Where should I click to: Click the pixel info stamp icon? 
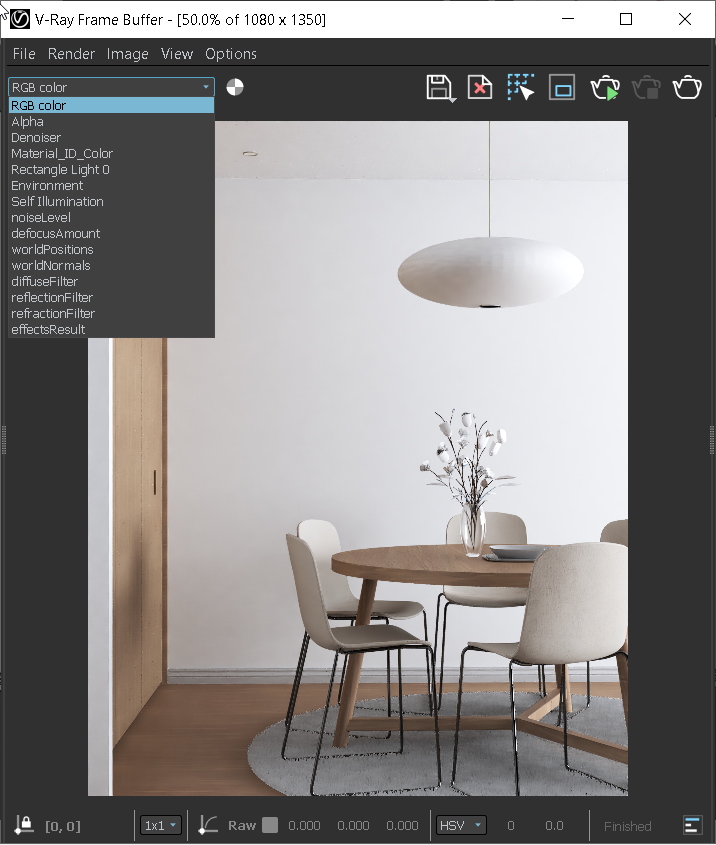[24, 825]
